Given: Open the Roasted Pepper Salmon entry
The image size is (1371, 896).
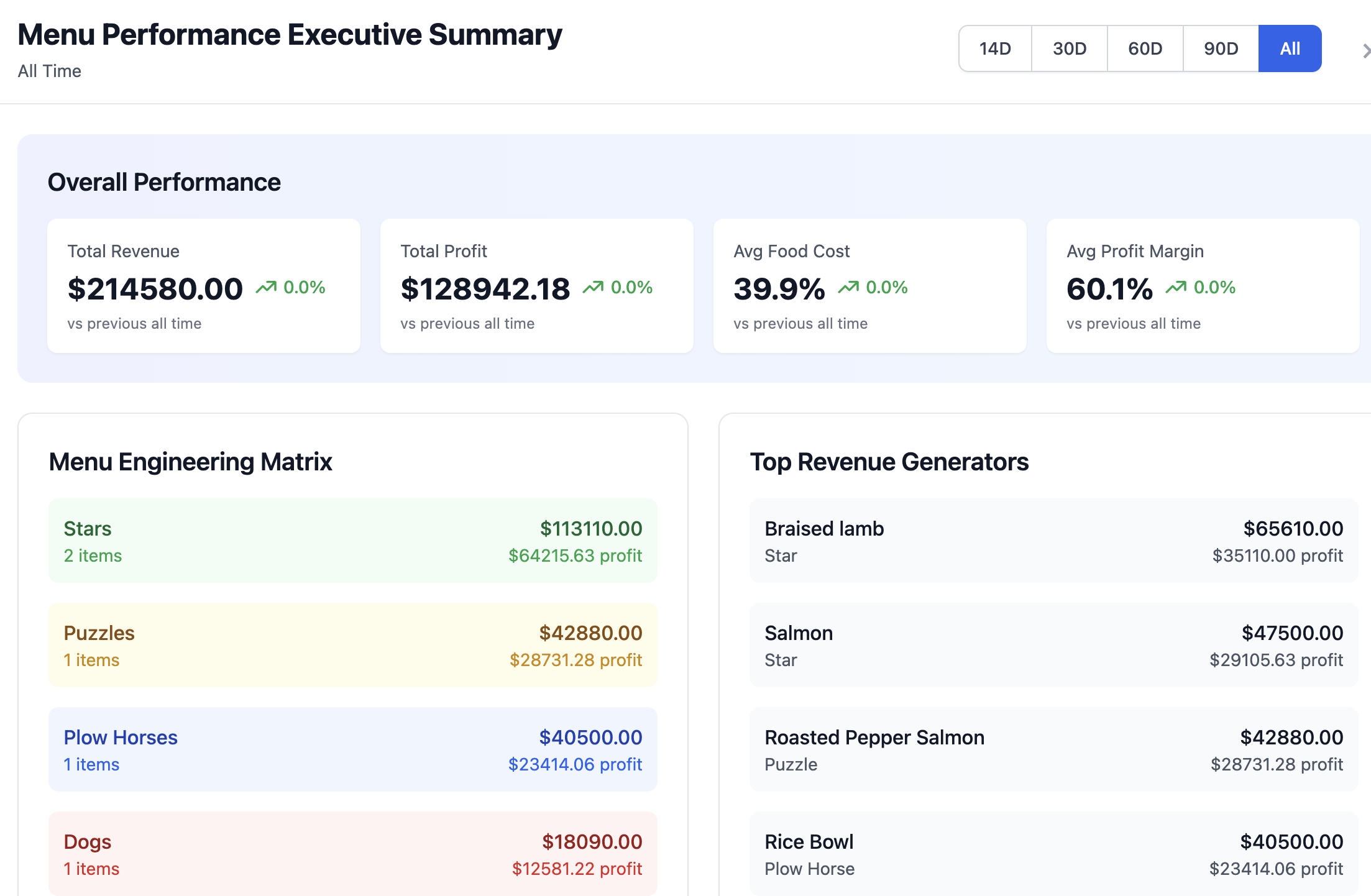Looking at the screenshot, I should (1053, 749).
